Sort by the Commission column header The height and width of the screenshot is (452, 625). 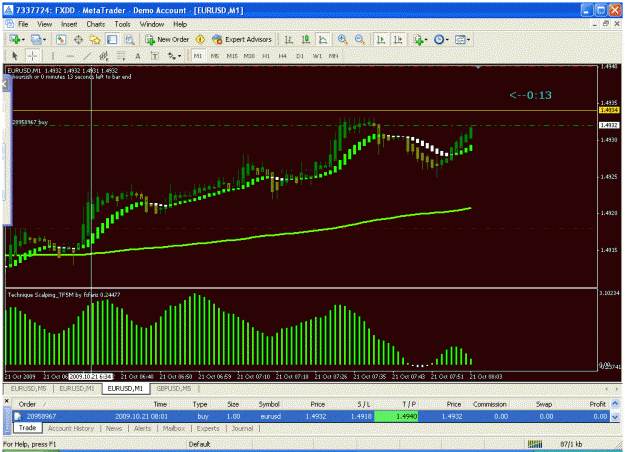click(489, 404)
